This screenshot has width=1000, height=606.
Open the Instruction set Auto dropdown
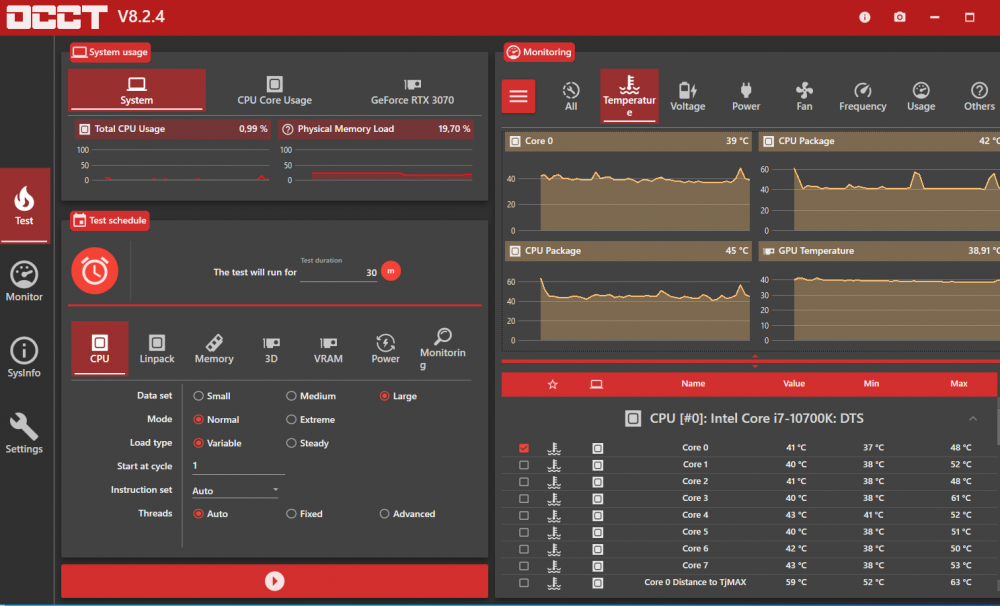pyautogui.click(x=236, y=491)
